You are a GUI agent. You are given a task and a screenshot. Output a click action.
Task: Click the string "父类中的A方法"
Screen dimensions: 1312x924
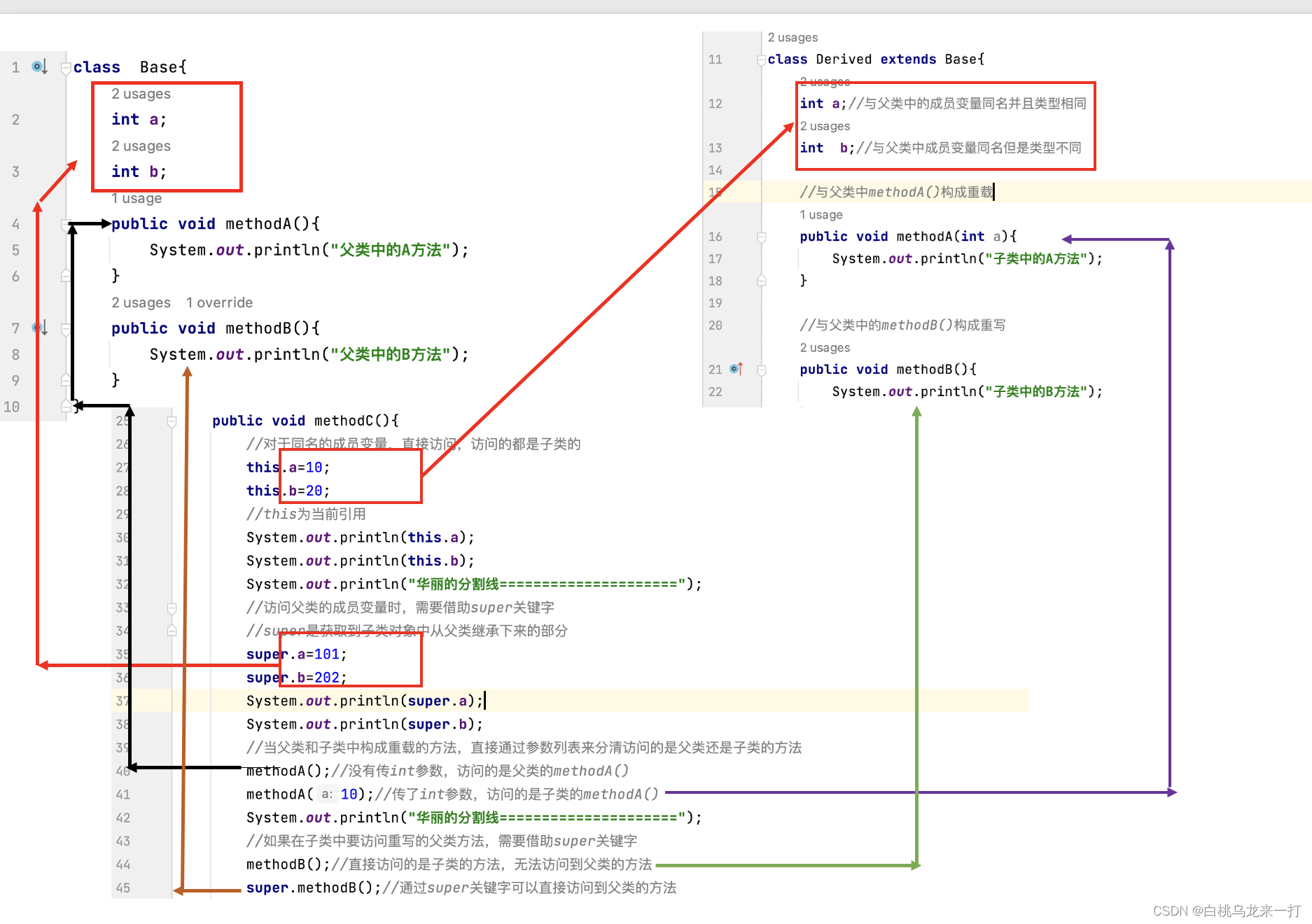click(391, 250)
